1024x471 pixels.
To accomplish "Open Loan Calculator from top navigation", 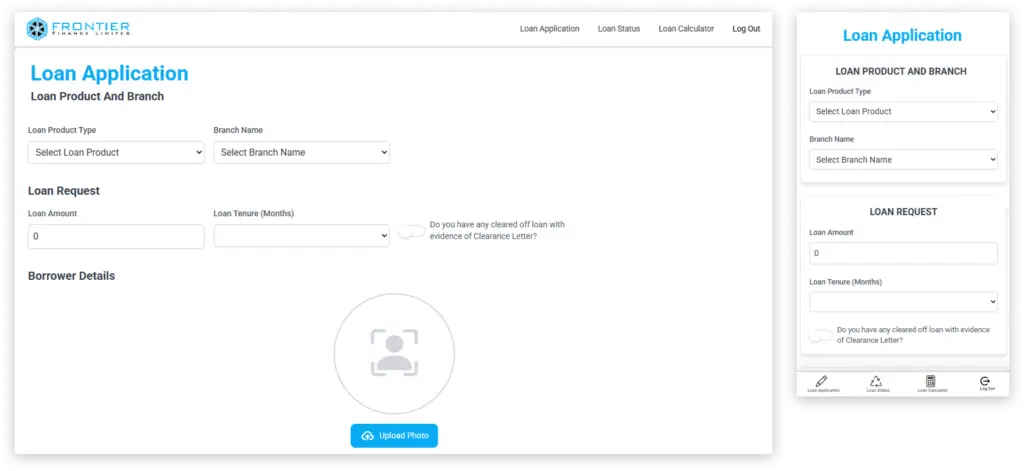I will [x=686, y=29].
